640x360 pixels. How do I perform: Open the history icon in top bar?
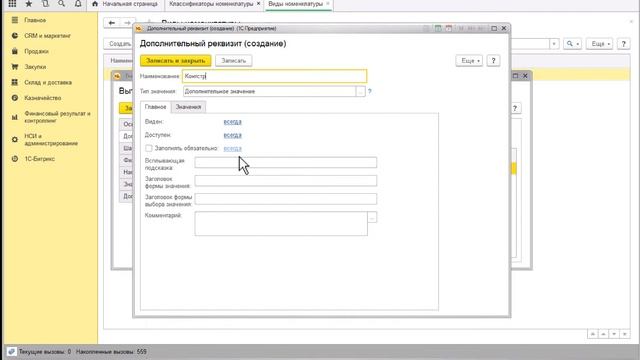(45, 4)
